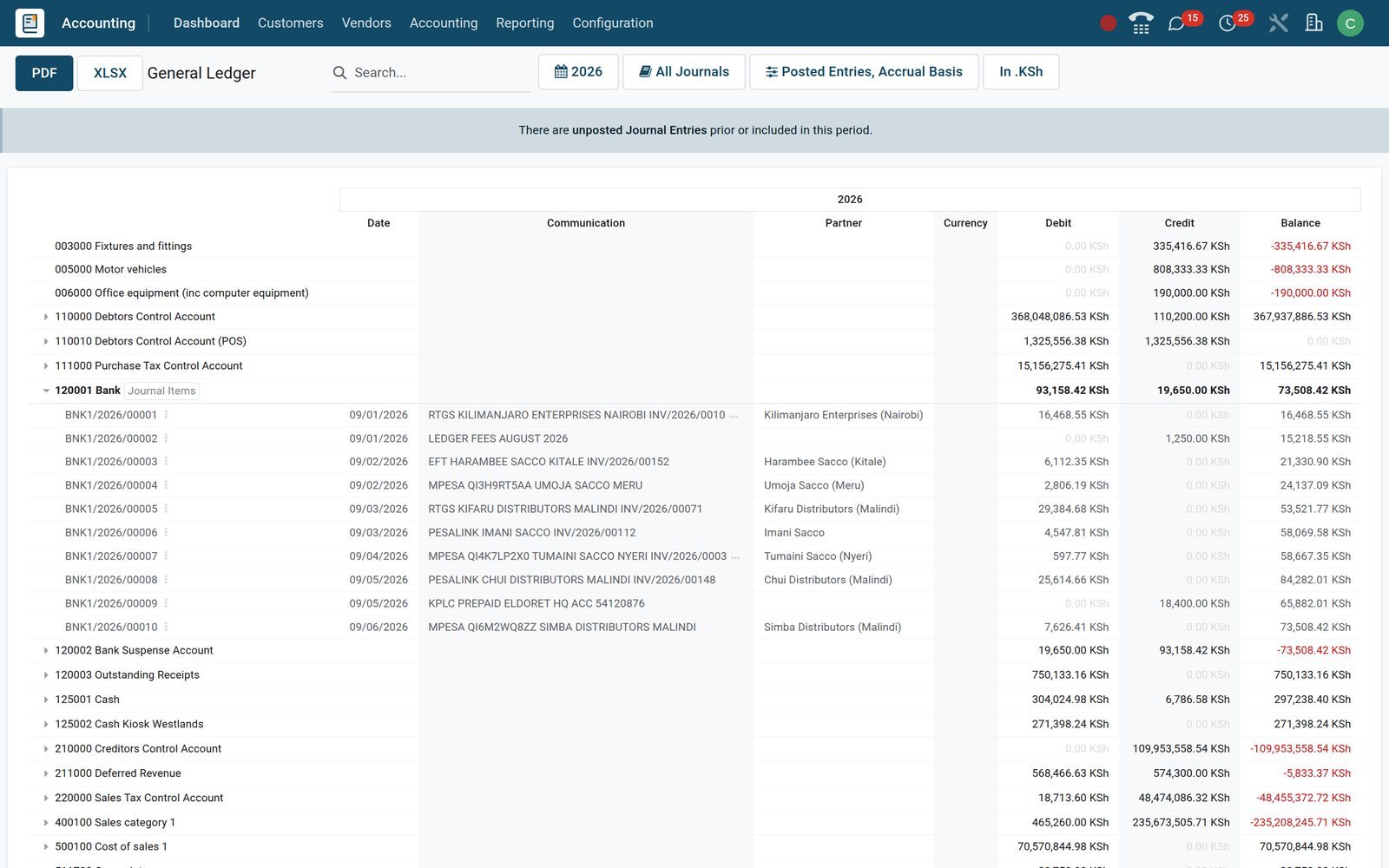Open the Dashboard menu

point(207,23)
